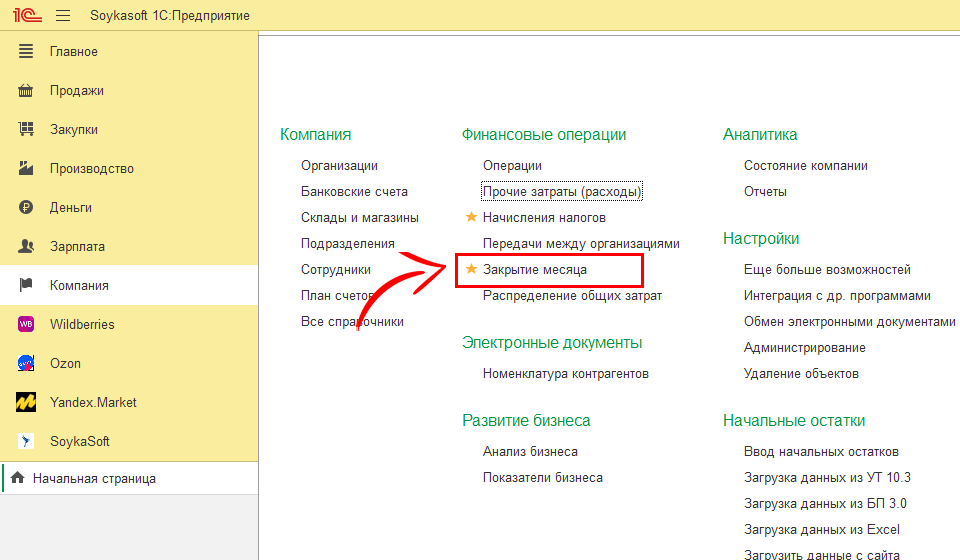
Task: Toggle favorite star for Закрытие месяца
Action: (x=471, y=270)
